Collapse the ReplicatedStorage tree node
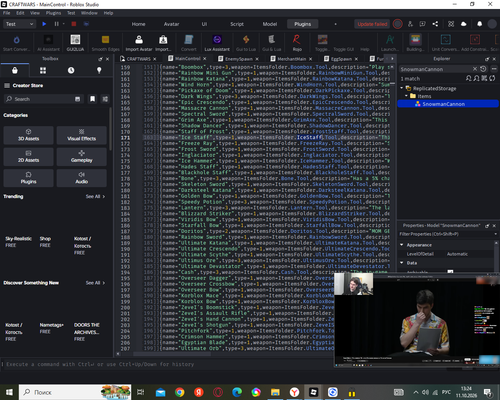 [402, 88]
